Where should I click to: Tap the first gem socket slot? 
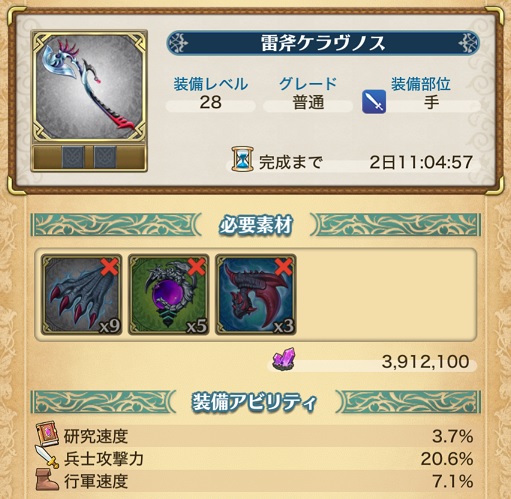pos(73,157)
